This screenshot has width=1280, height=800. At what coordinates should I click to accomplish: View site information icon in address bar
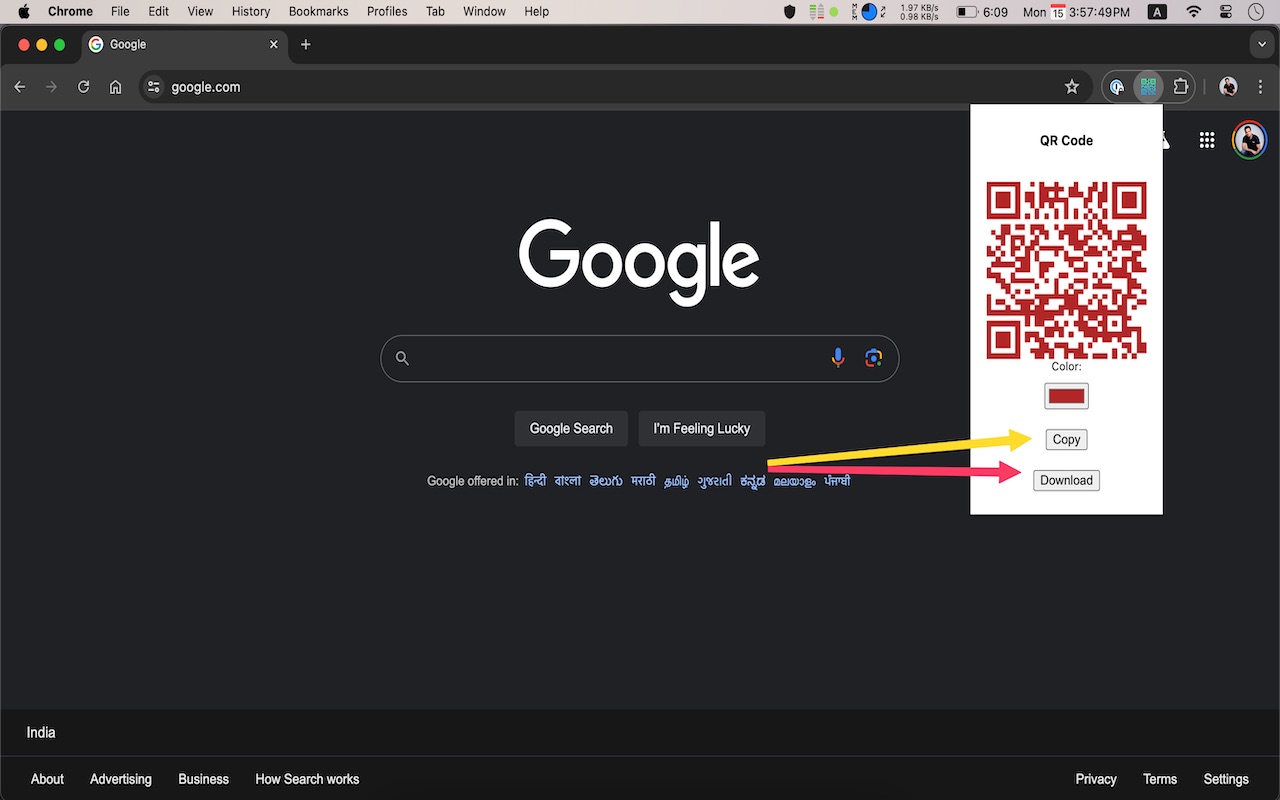click(154, 87)
